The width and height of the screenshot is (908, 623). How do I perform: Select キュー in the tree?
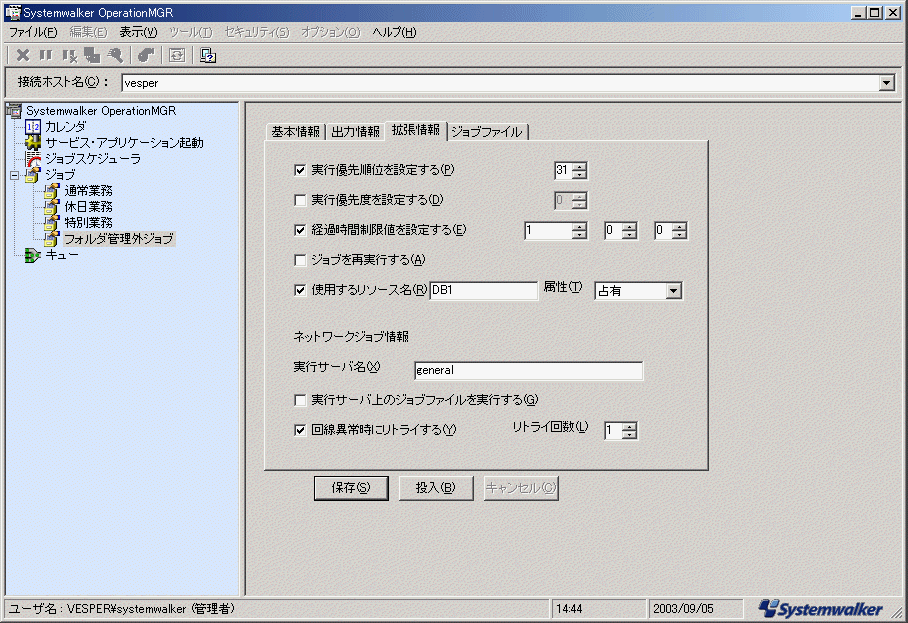point(61,255)
